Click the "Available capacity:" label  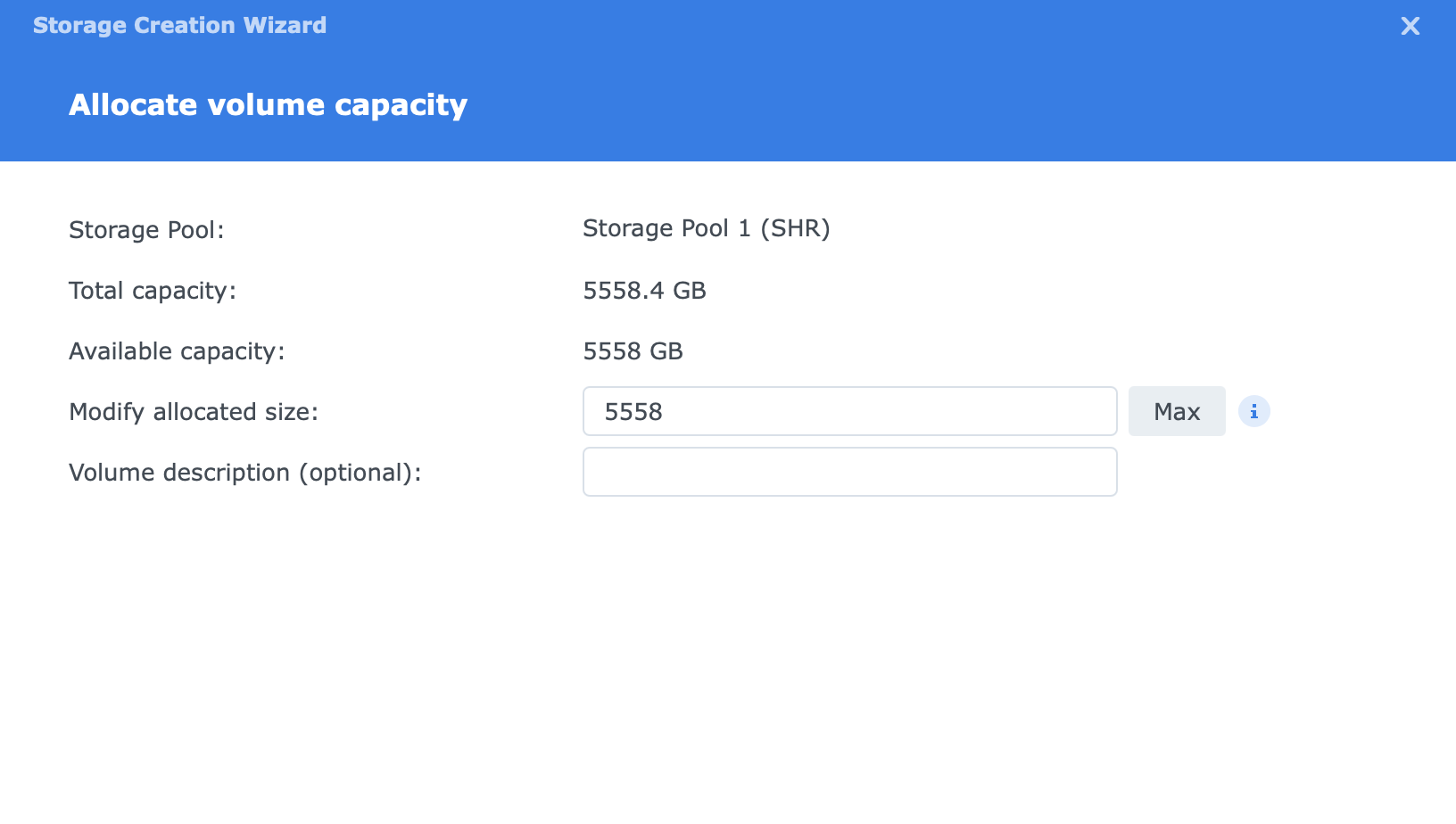[x=177, y=351]
